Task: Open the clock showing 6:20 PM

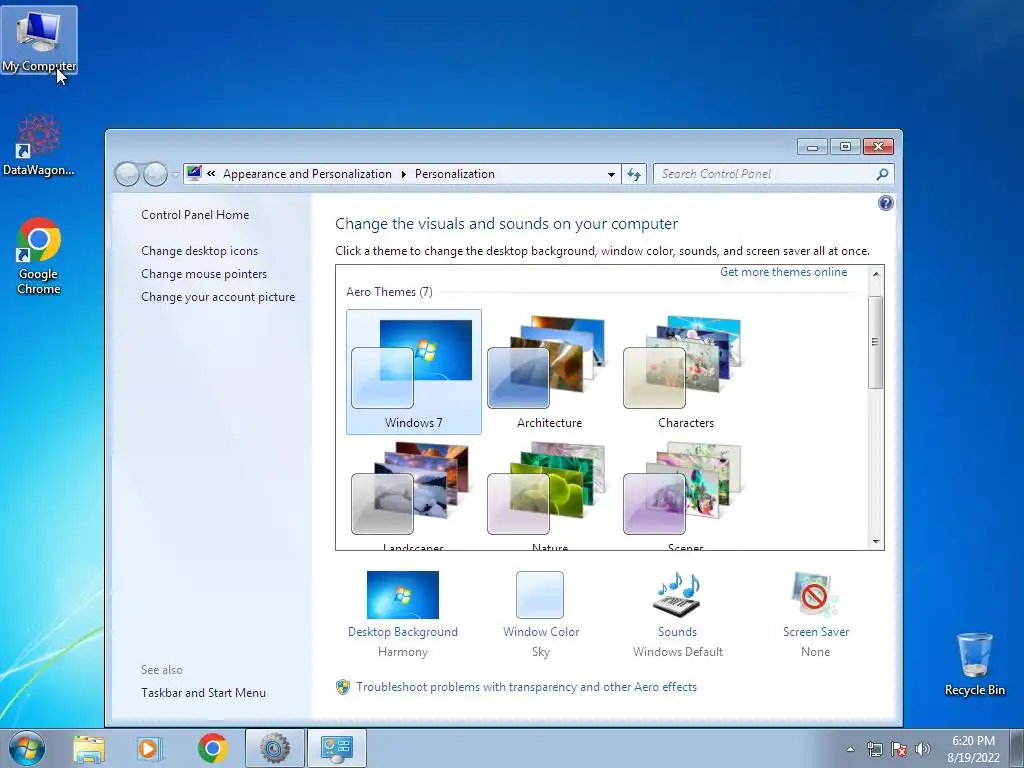Action: (973, 749)
